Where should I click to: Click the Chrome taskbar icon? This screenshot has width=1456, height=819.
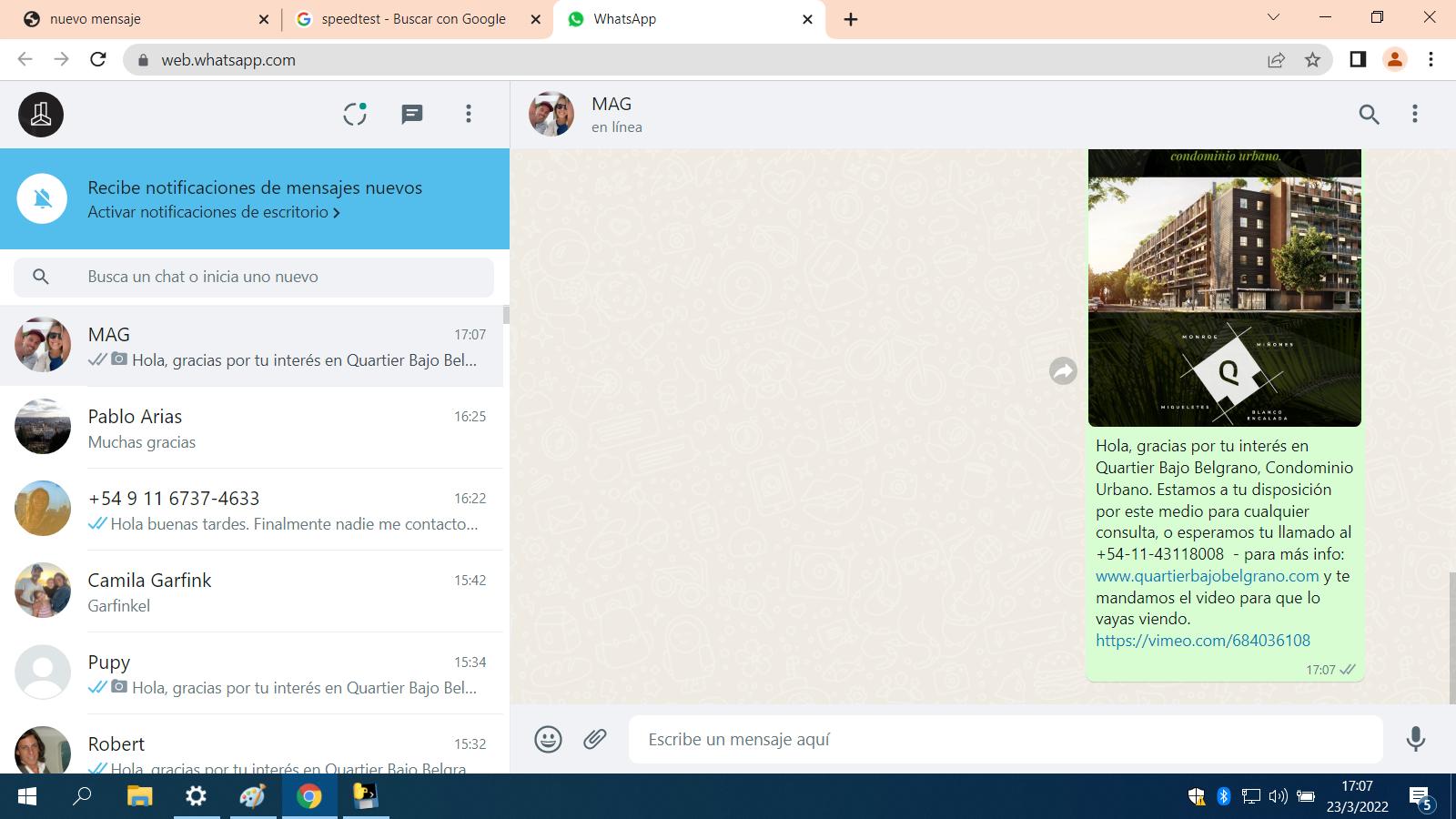click(308, 796)
